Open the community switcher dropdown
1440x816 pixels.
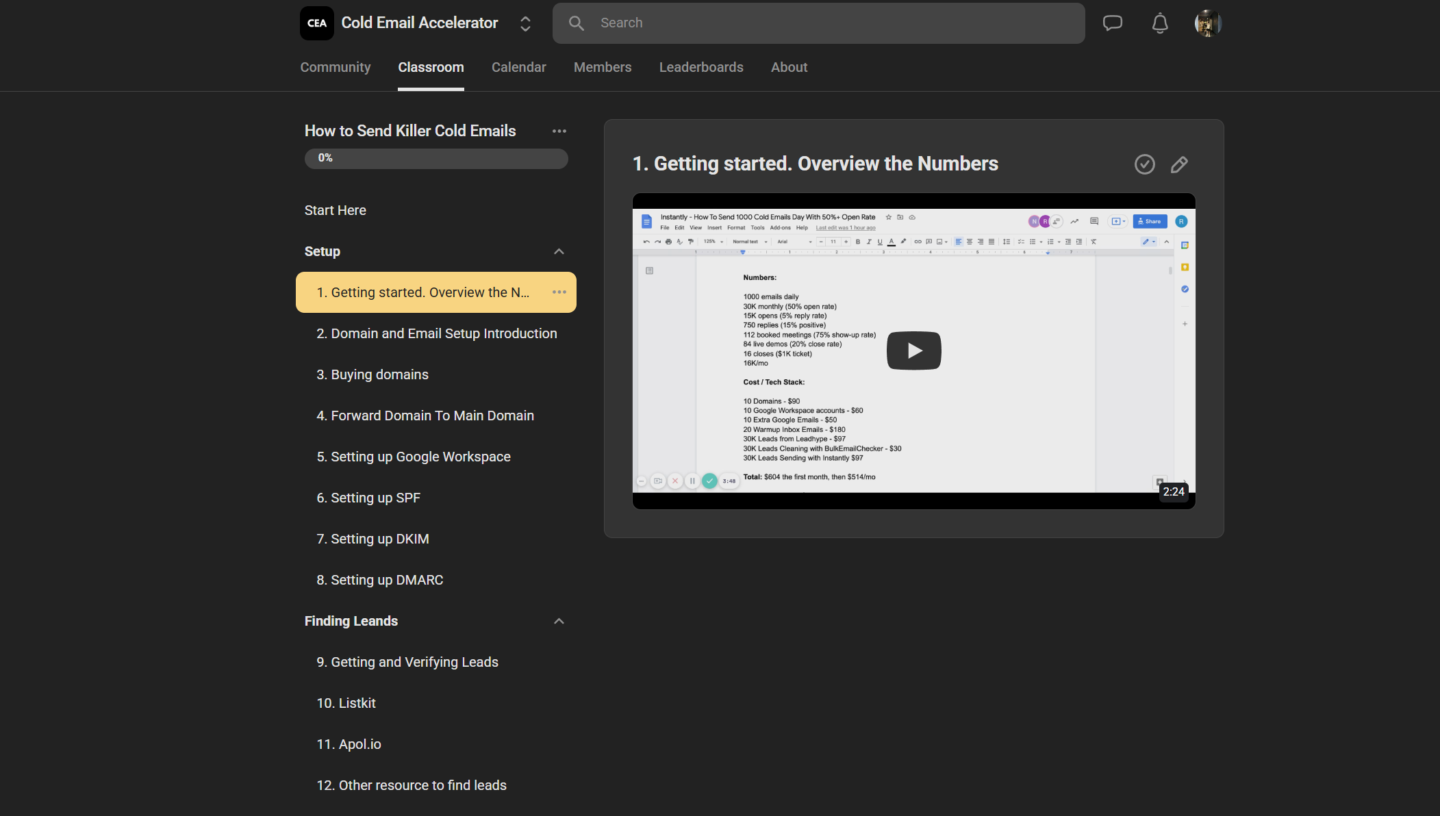pyautogui.click(x=525, y=23)
